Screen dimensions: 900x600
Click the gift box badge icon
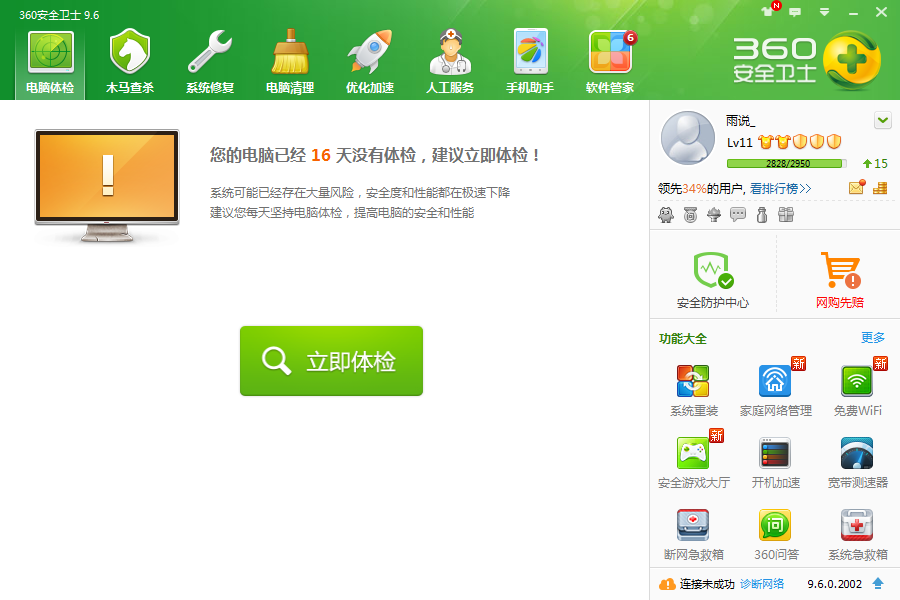[786, 215]
